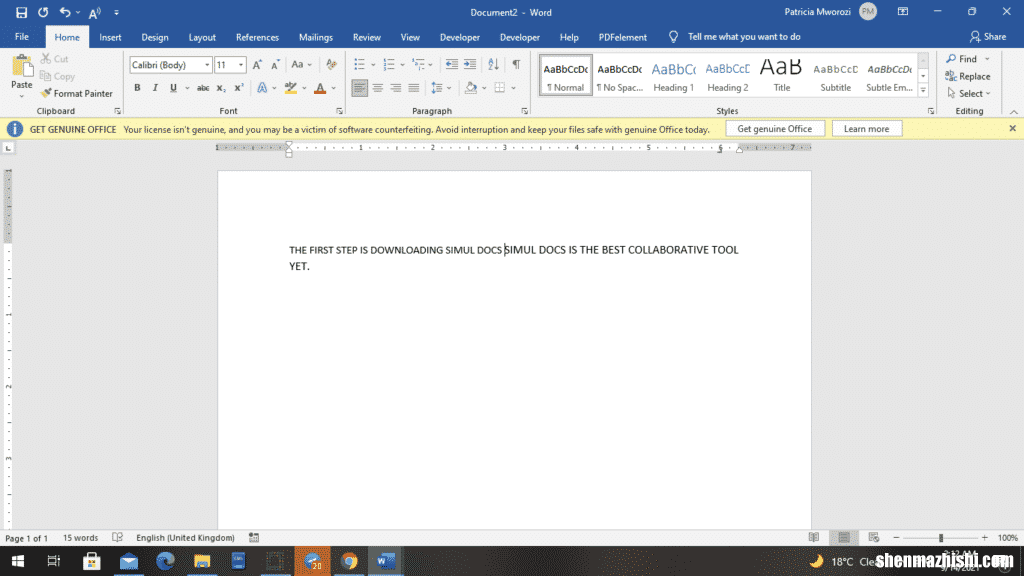Open the PDFelement tab
The height and width of the screenshot is (576, 1024).
coord(622,37)
